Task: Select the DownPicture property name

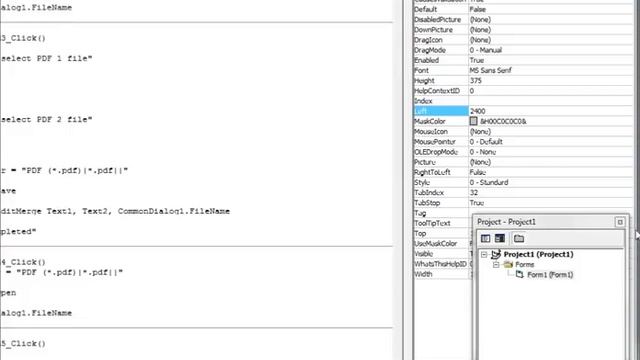Action: [x=433, y=30]
